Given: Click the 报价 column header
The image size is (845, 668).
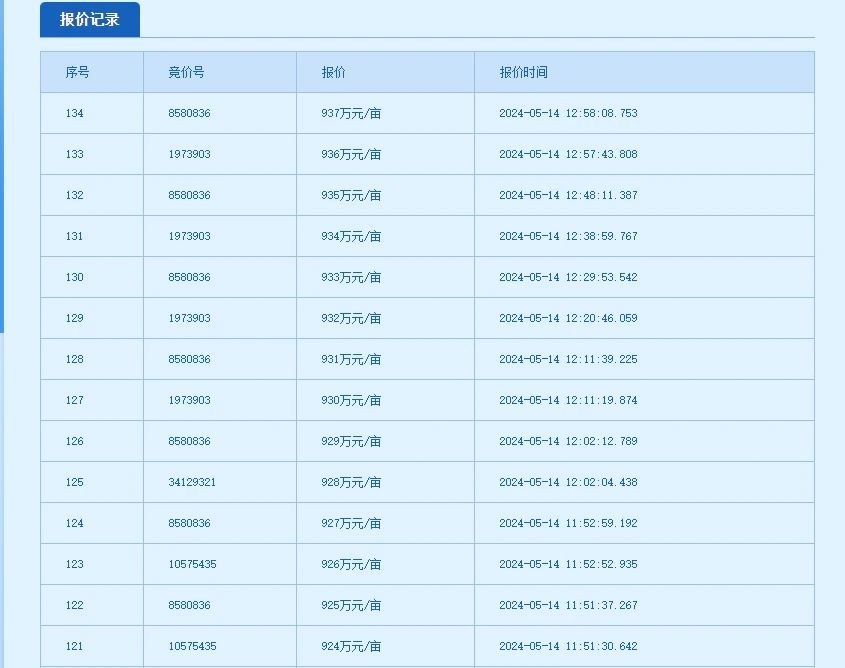Looking at the screenshot, I should coord(333,72).
